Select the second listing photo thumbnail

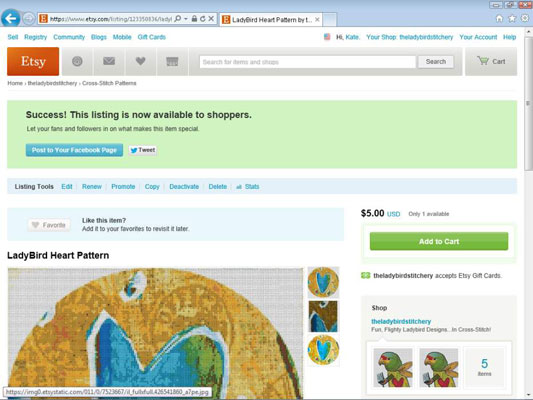(323, 316)
